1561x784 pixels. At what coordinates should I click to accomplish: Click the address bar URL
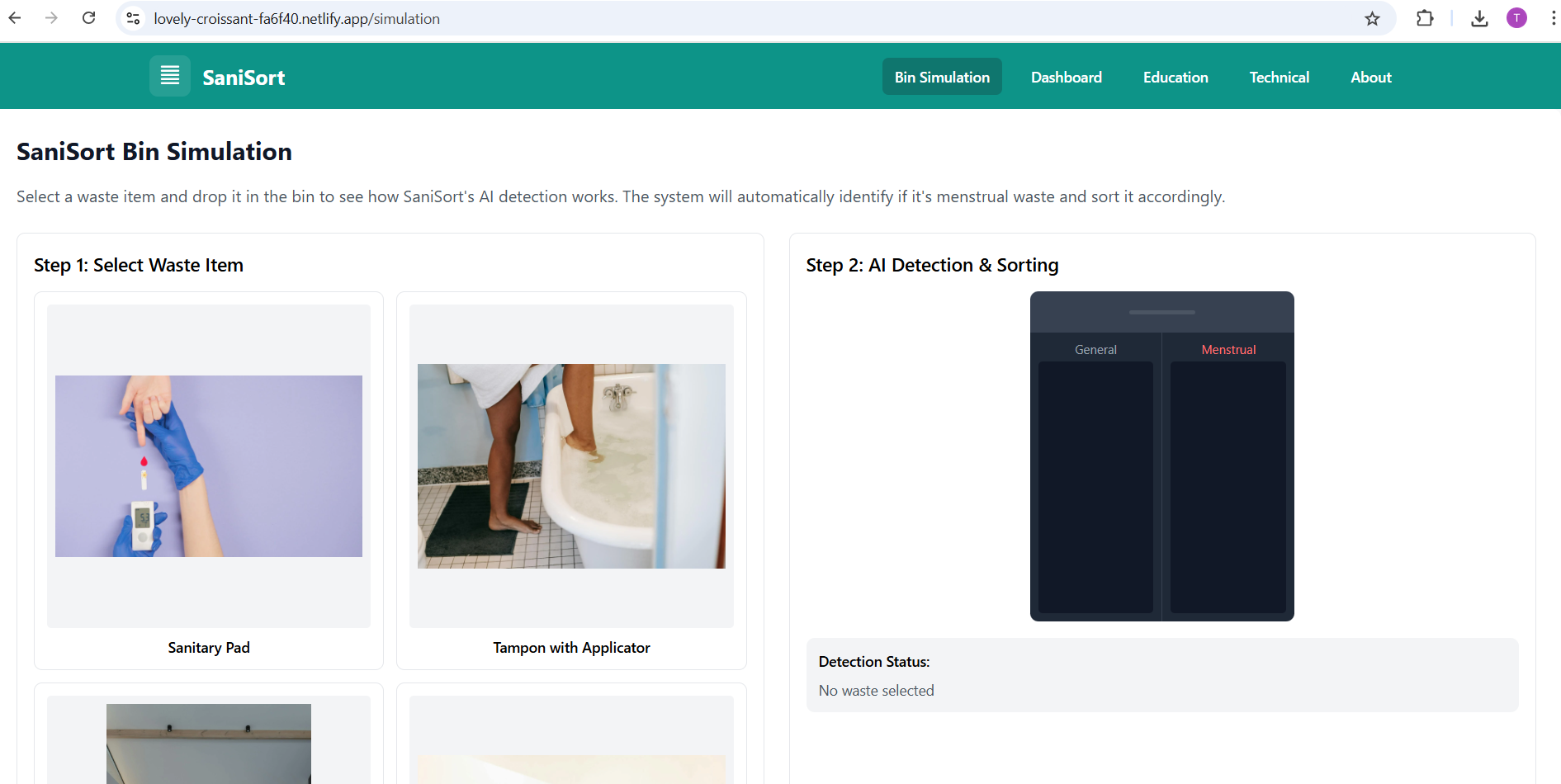coord(296,18)
